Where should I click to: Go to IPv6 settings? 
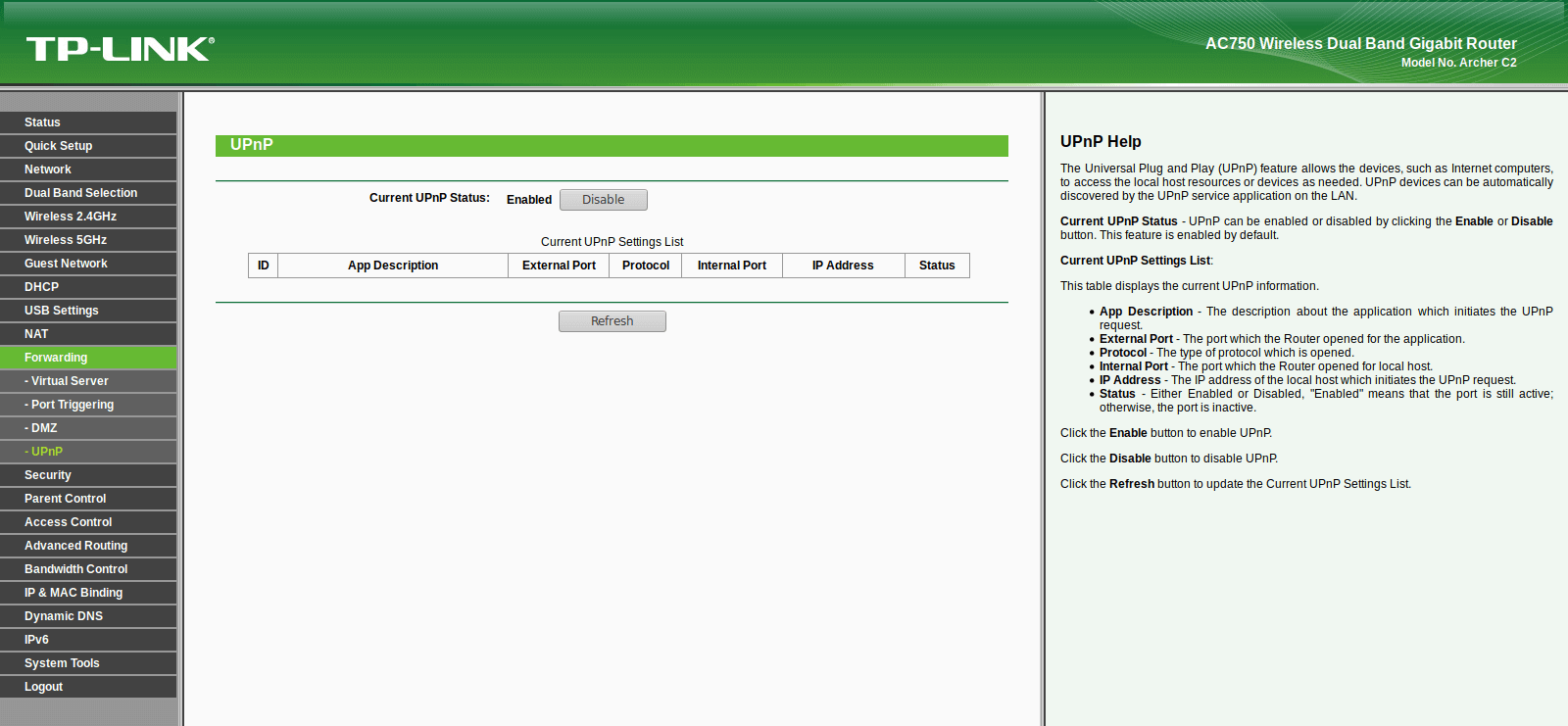[x=88, y=640]
